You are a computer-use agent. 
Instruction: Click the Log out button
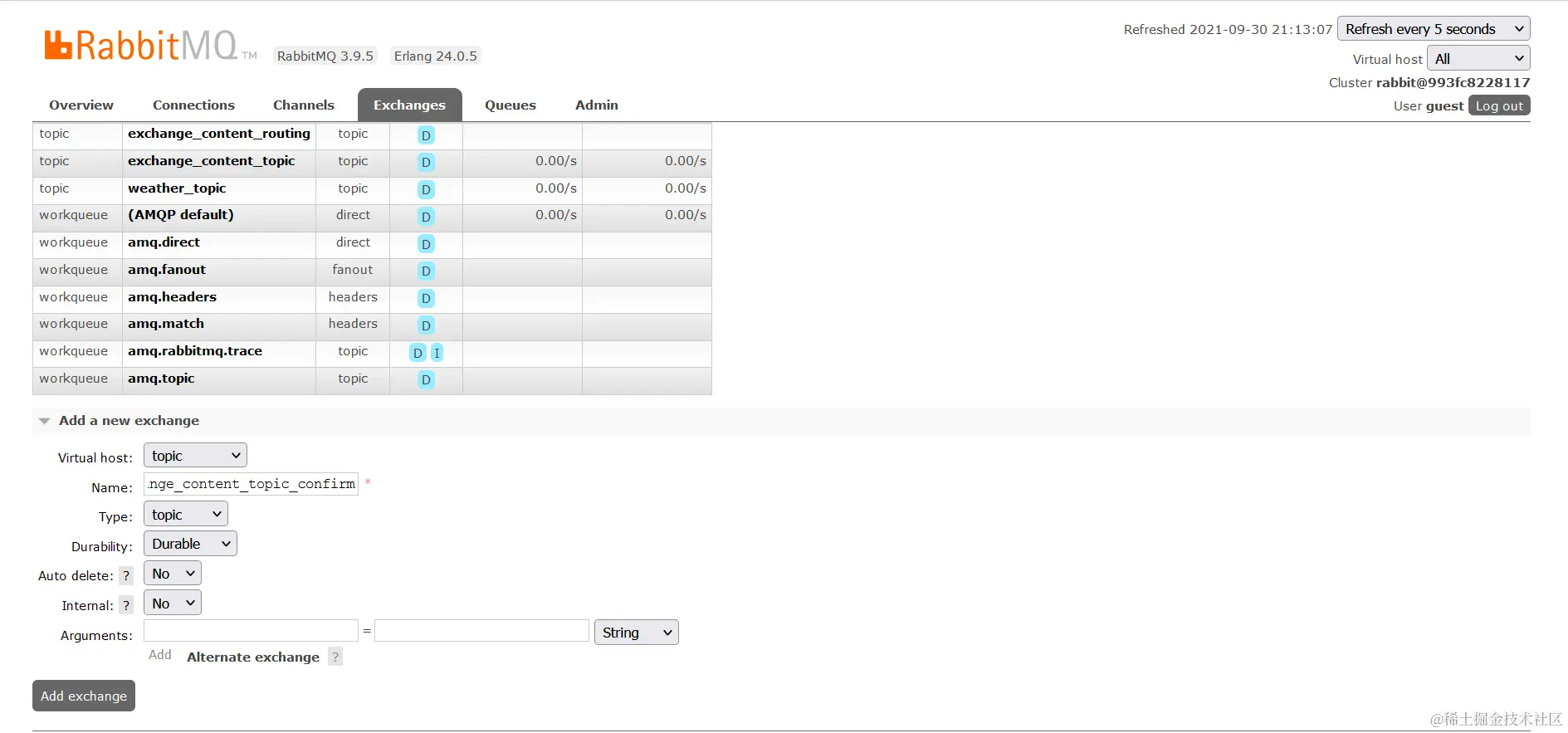[x=1499, y=105]
